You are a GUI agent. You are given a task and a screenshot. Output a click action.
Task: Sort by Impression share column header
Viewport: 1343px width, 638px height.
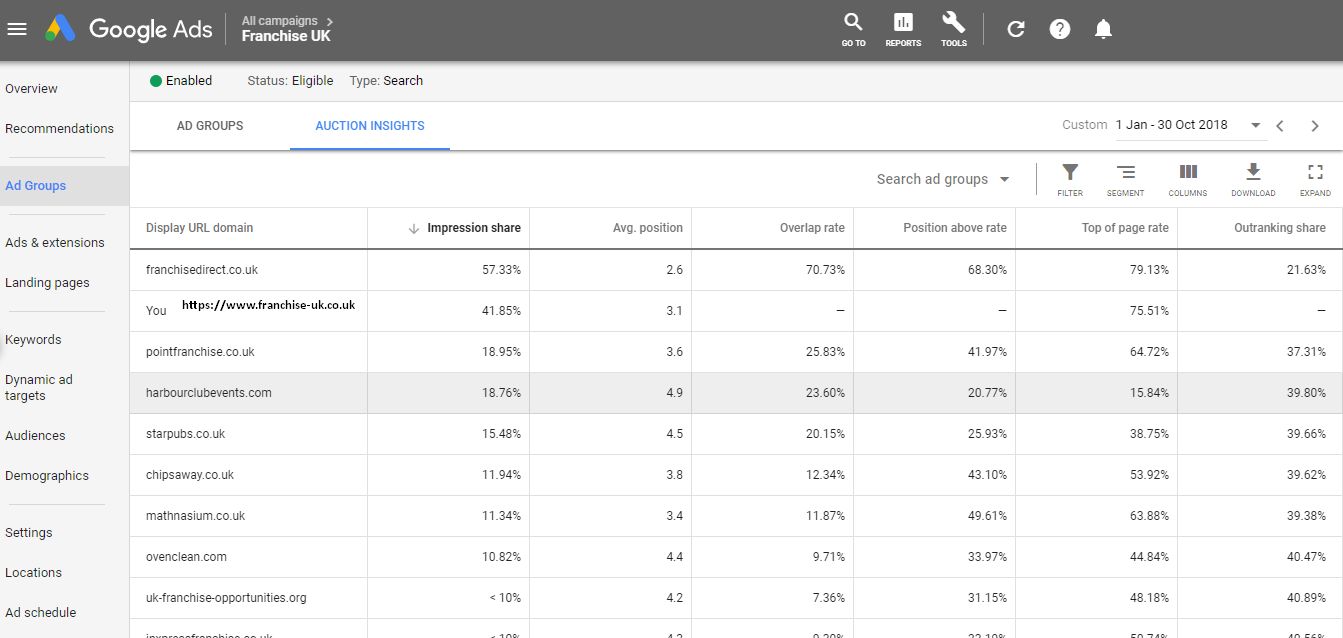pos(473,228)
